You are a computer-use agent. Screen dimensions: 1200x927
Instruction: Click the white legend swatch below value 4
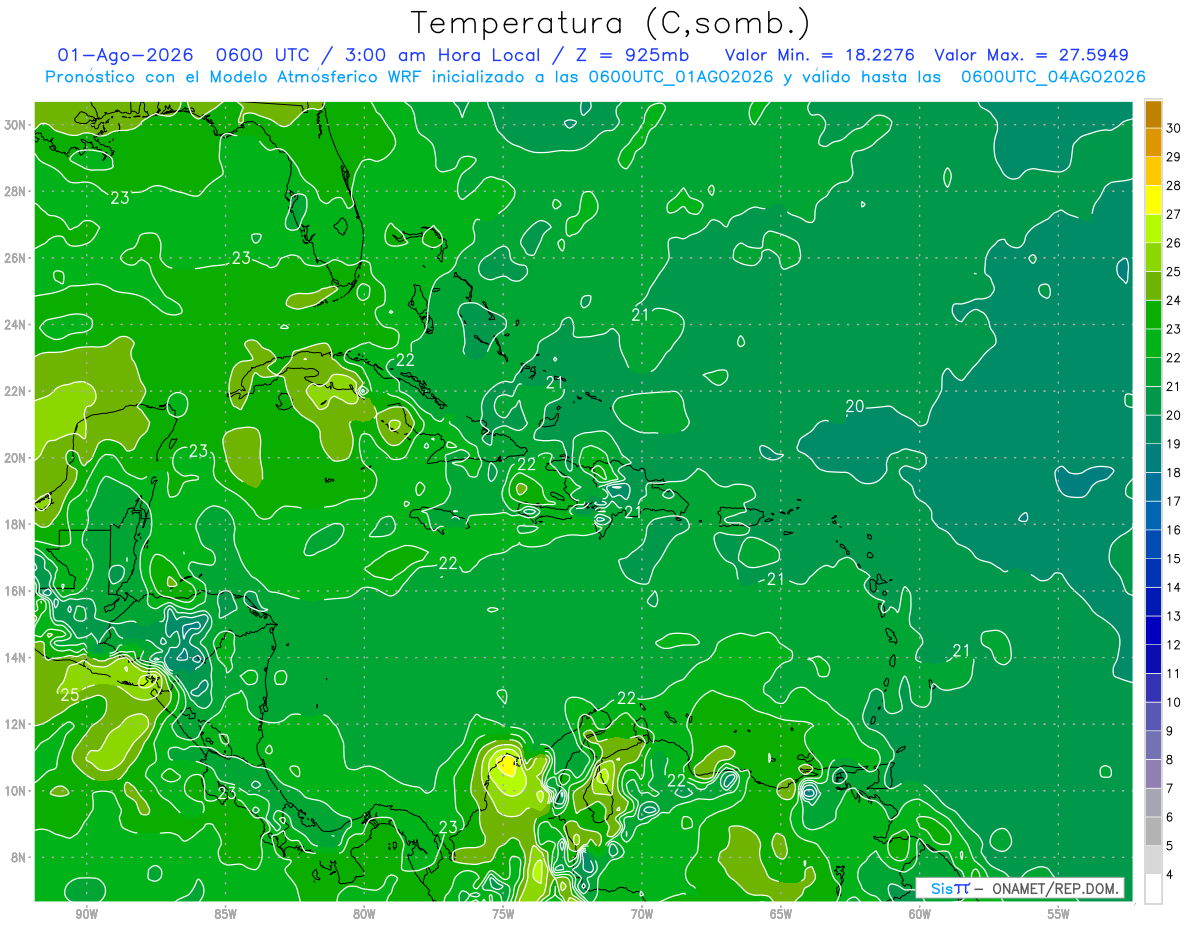pos(1153,888)
